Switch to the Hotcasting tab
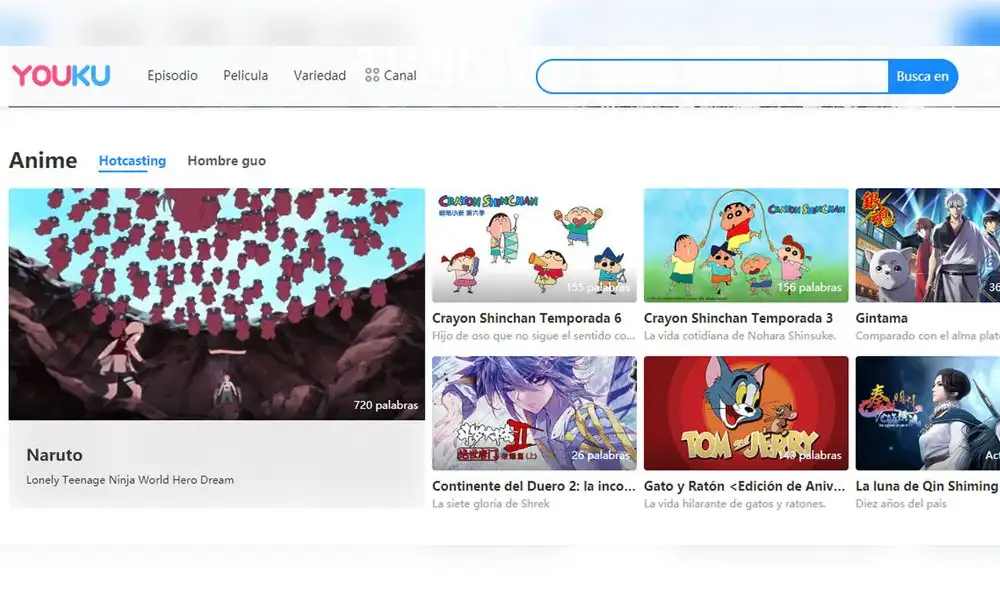 click(131, 161)
